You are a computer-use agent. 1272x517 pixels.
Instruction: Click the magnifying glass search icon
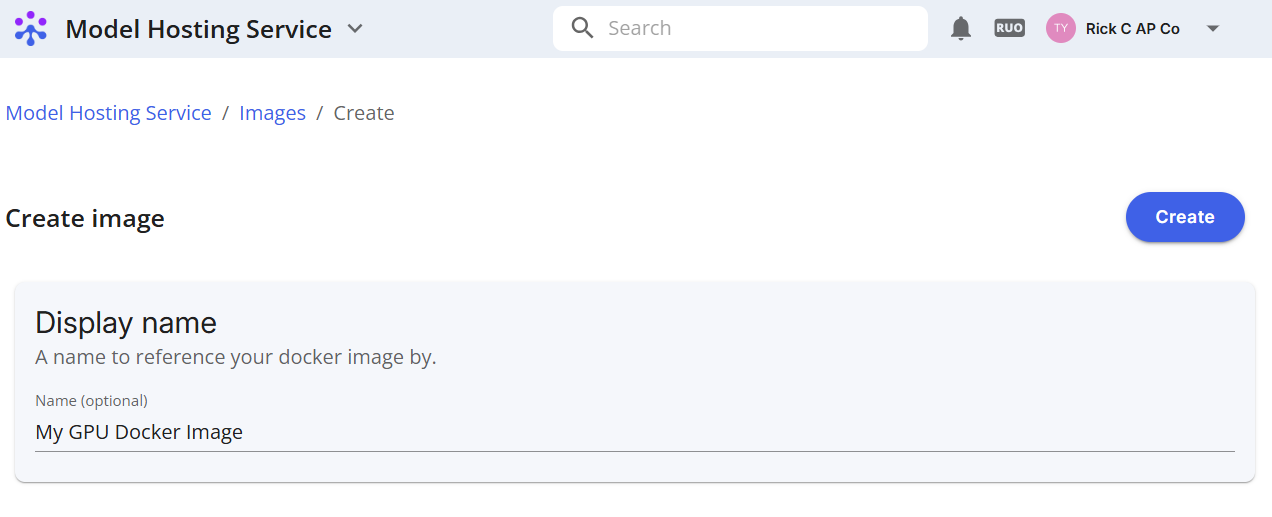(583, 28)
